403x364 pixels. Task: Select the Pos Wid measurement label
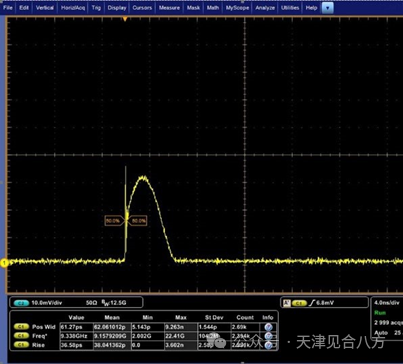tap(44, 327)
